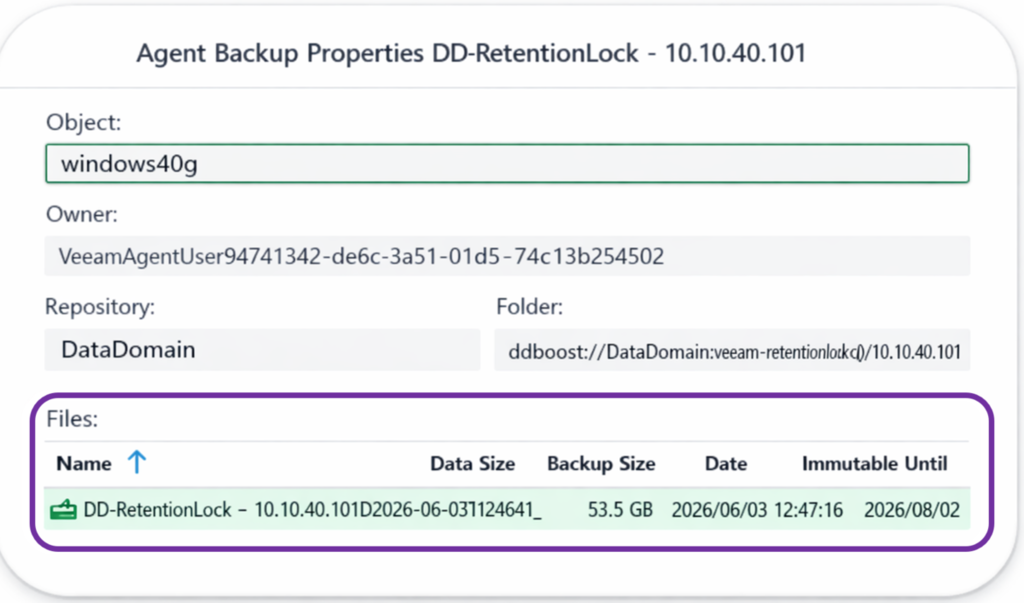Click the Files section label
The width and height of the screenshot is (1024, 603).
(72, 419)
